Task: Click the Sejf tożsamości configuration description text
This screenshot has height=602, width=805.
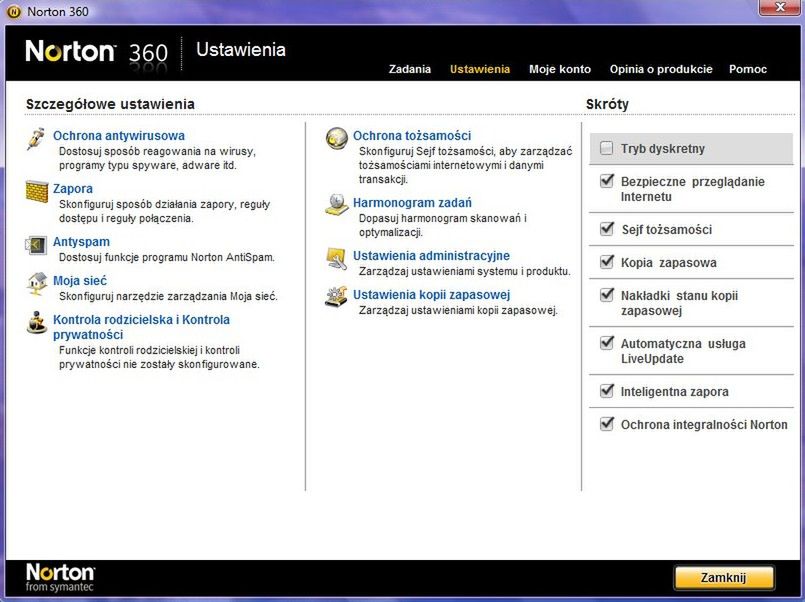Action: click(465, 165)
